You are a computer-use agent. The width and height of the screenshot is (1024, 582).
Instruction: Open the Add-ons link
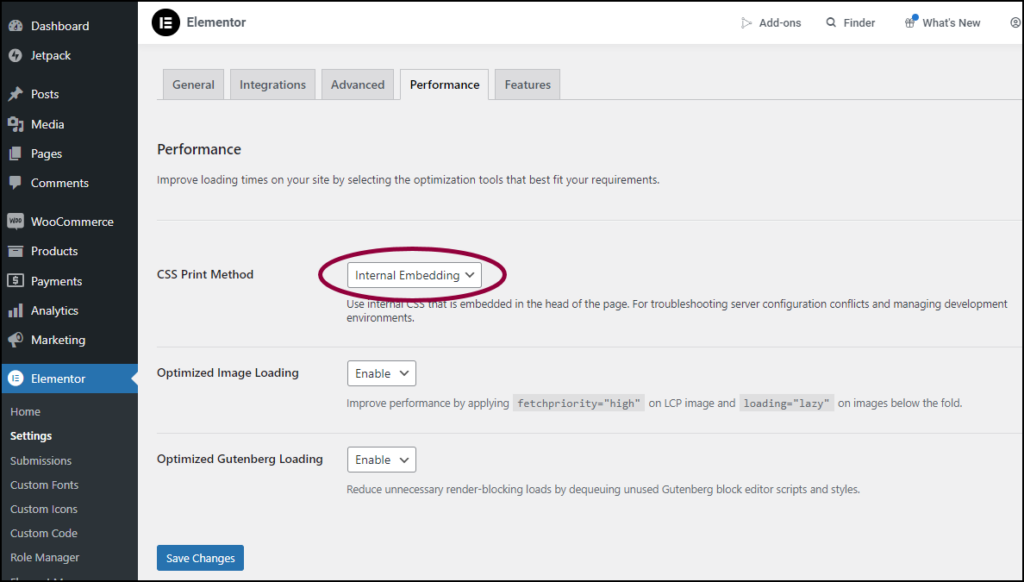771,21
